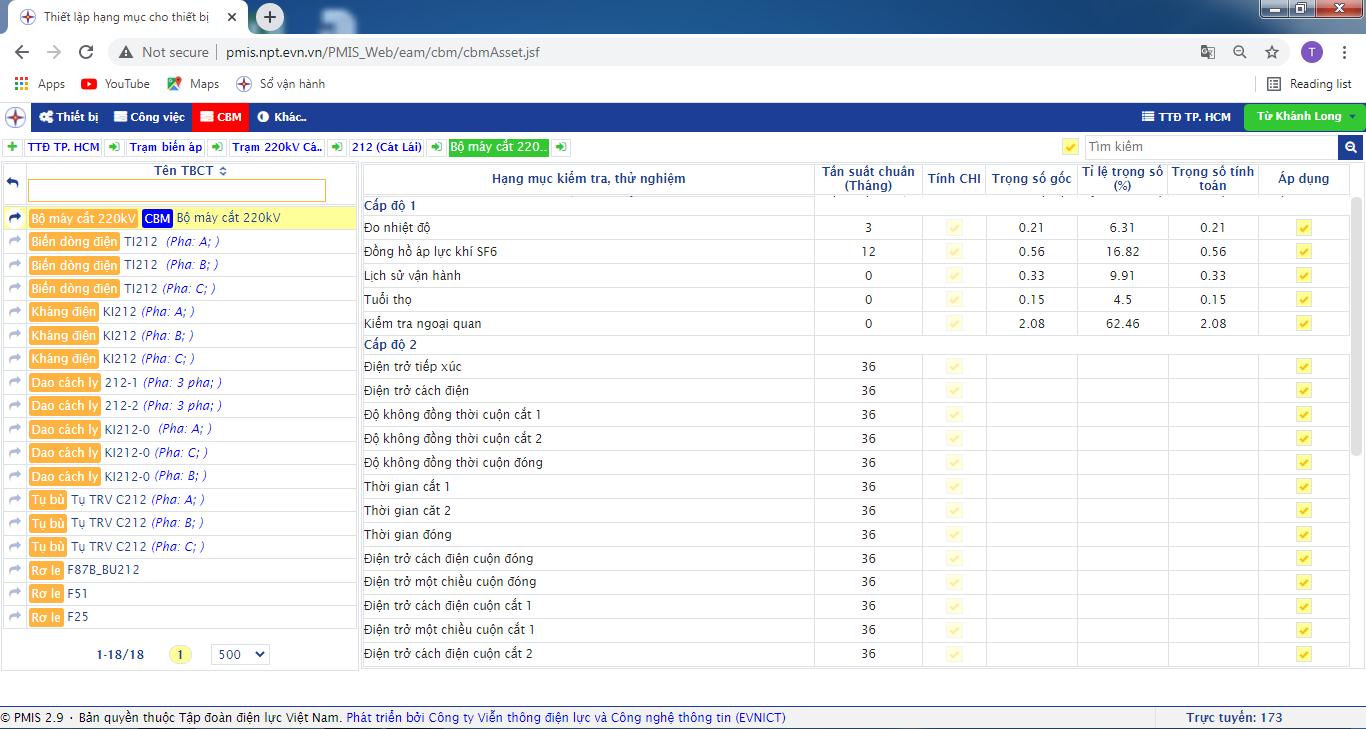Open the 500 page size dropdown
The width and height of the screenshot is (1366, 729).
click(x=240, y=654)
